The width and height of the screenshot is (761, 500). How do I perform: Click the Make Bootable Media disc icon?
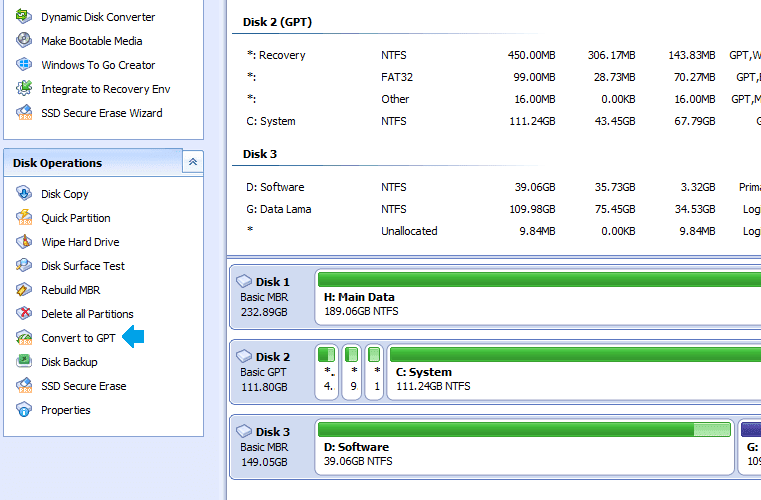pyautogui.click(x=24, y=40)
